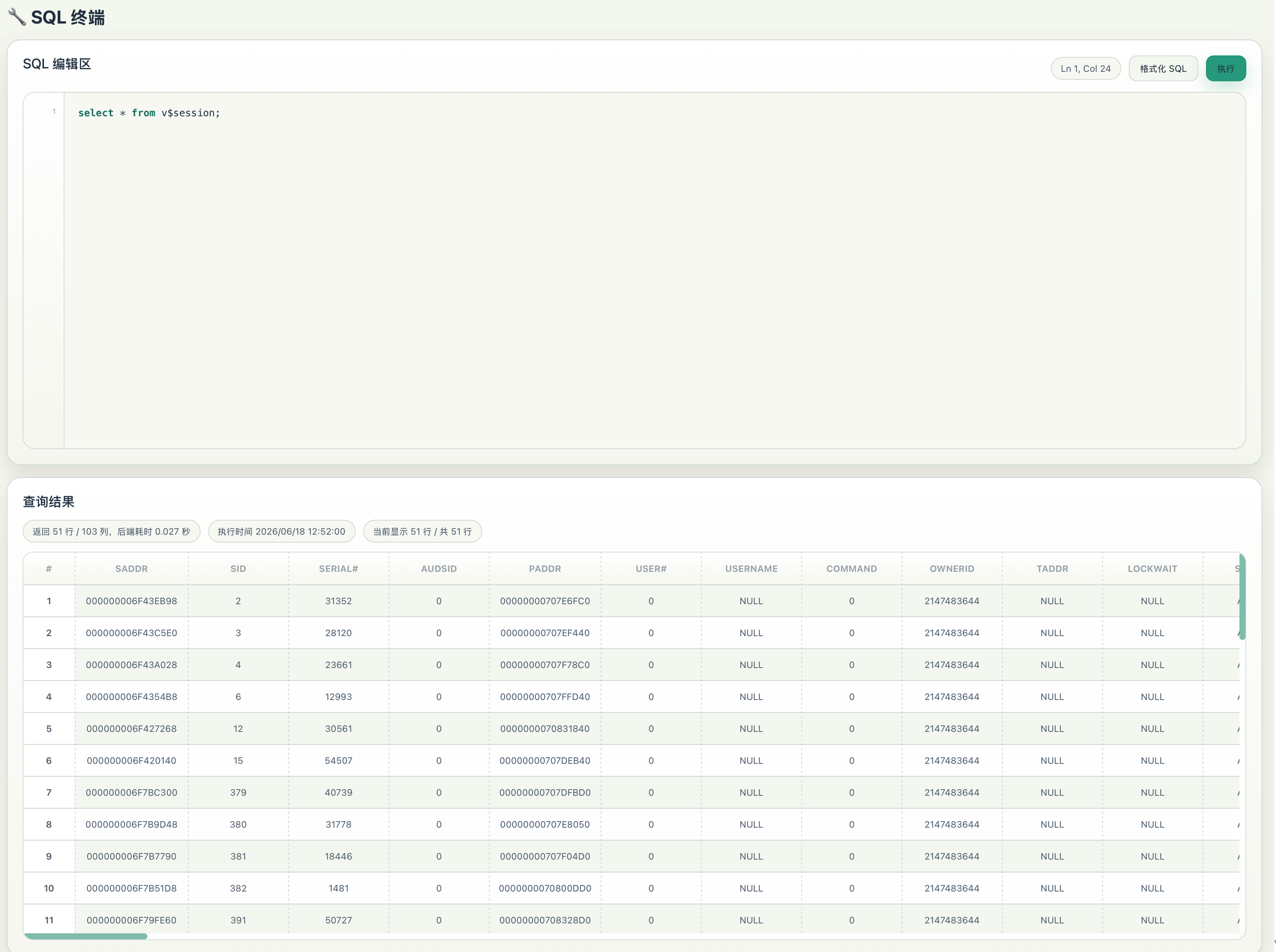Click PADDR cell 00000000707F04D0
The width and height of the screenshot is (1276, 952).
(x=545, y=856)
